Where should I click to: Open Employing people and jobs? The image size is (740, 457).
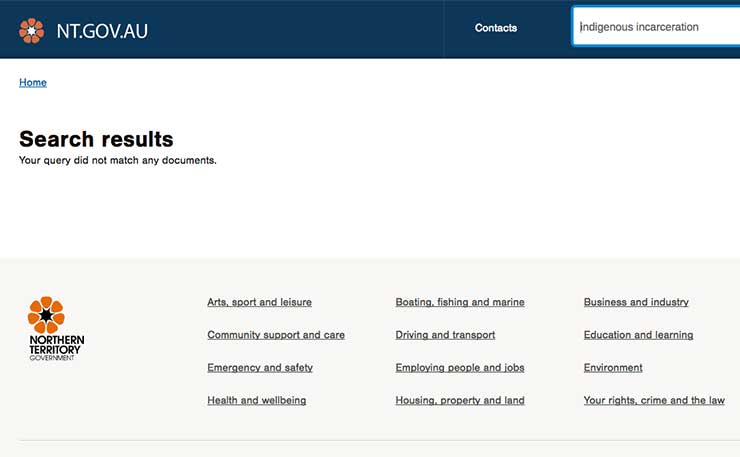click(460, 367)
